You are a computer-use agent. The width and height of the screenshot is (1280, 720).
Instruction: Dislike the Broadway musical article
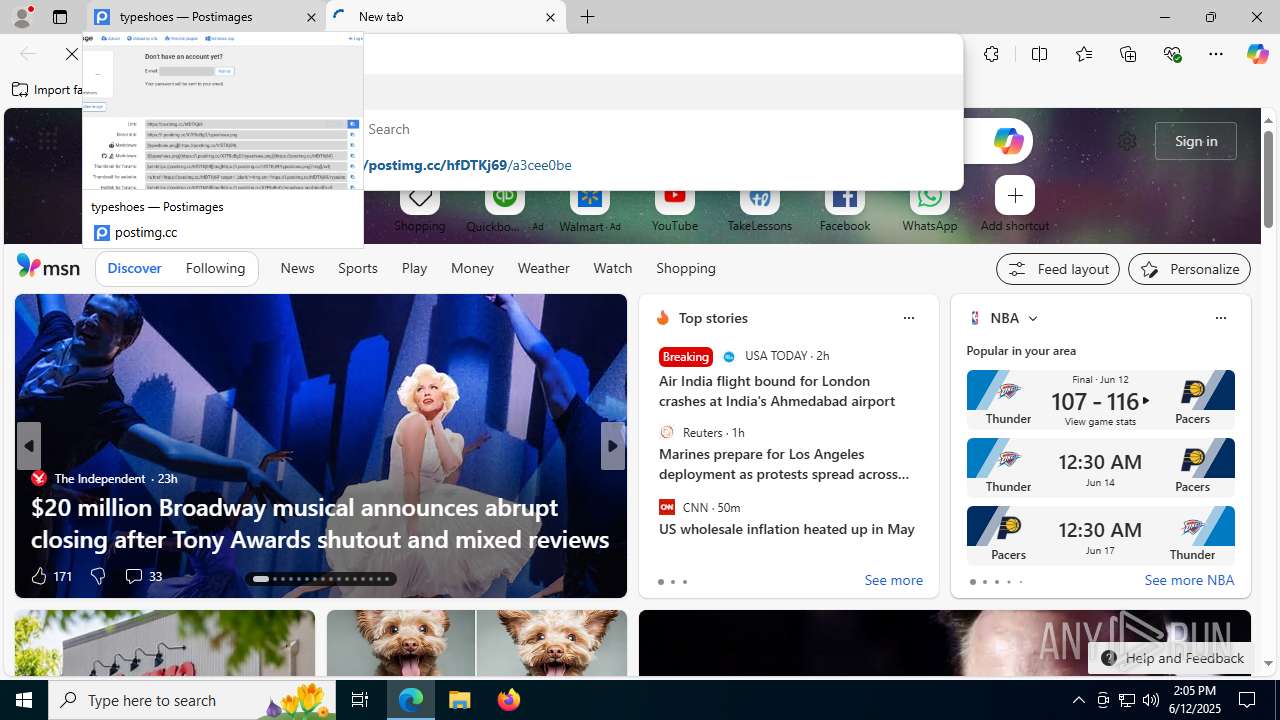click(98, 576)
